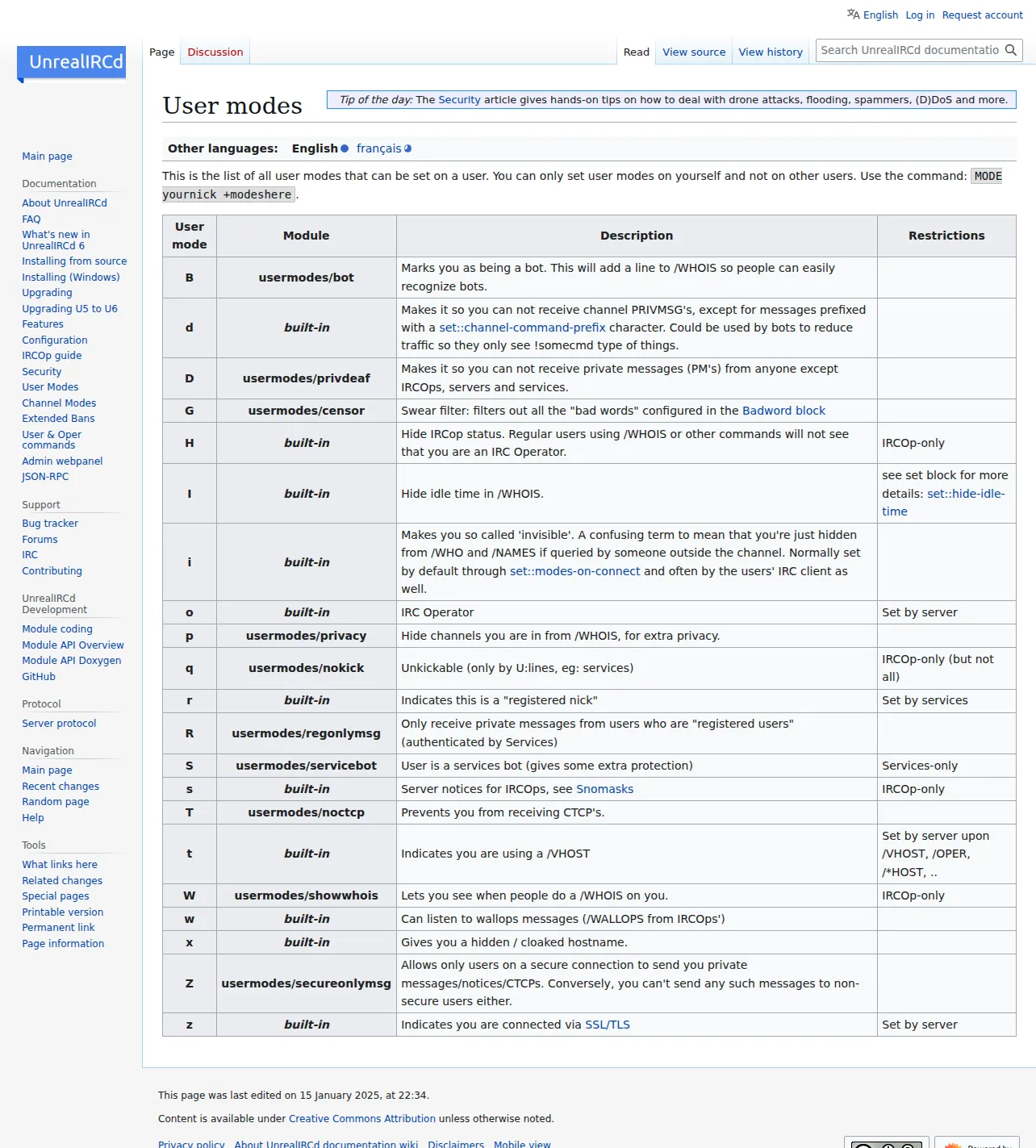Open User & Oper commands page

coord(52,440)
